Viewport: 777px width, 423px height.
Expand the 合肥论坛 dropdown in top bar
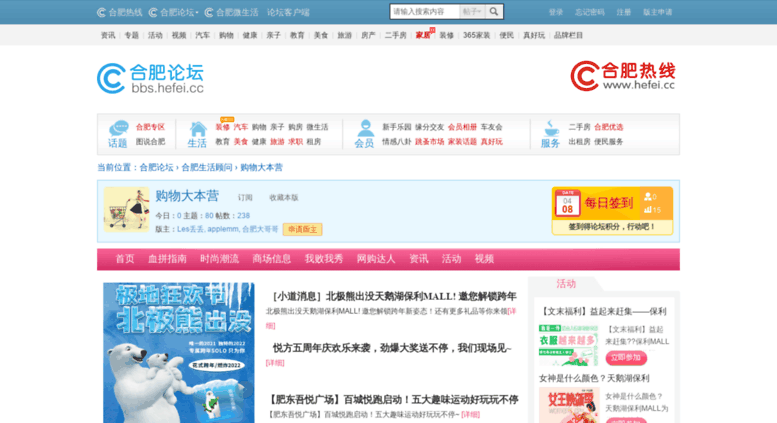(x=174, y=12)
